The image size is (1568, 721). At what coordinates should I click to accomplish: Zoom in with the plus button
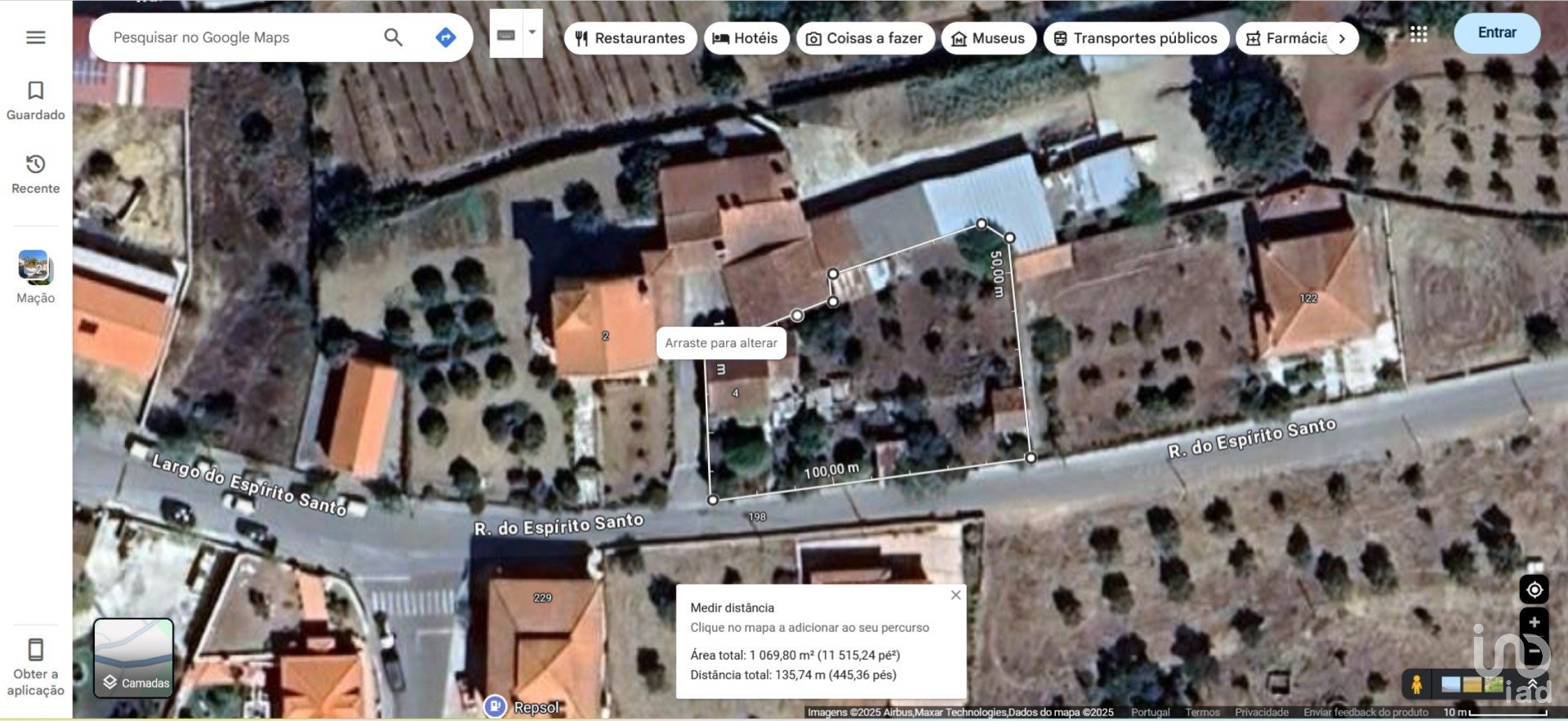[x=1534, y=622]
